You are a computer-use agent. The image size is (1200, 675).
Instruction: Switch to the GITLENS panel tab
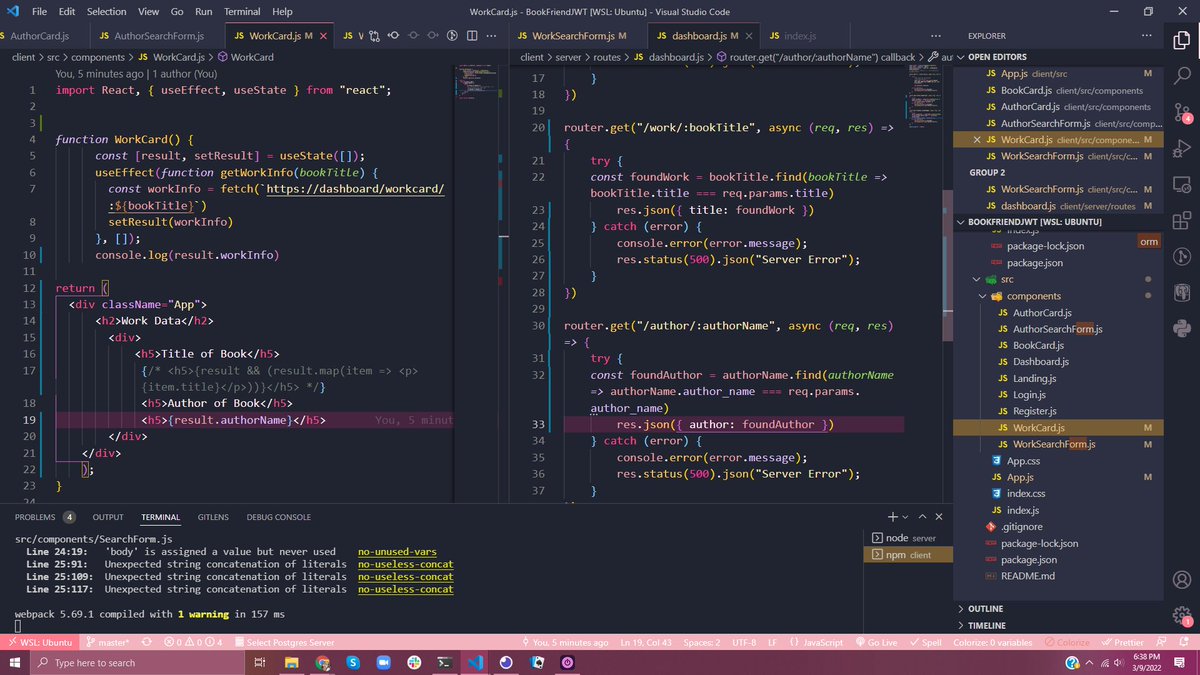click(213, 517)
